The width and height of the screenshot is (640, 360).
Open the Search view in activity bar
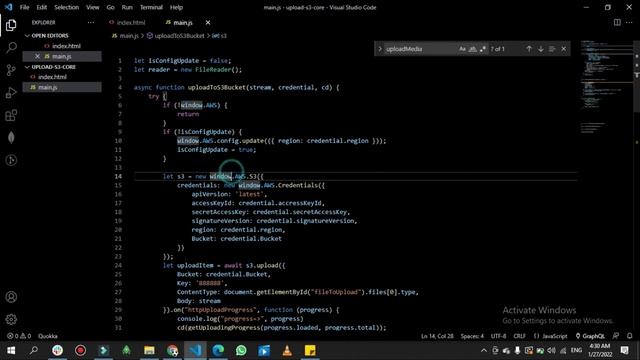pyautogui.click(x=11, y=47)
